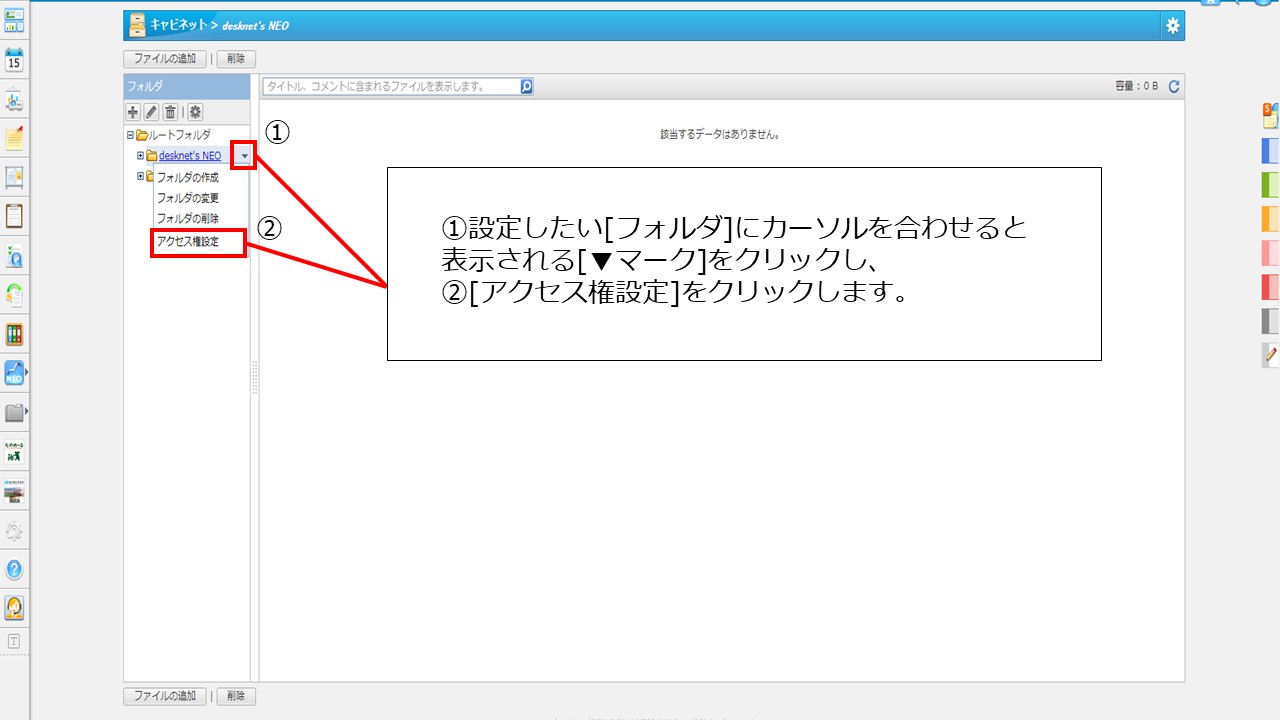
Task: Choose アクセス権設定 in the folder menu
Action: click(188, 241)
